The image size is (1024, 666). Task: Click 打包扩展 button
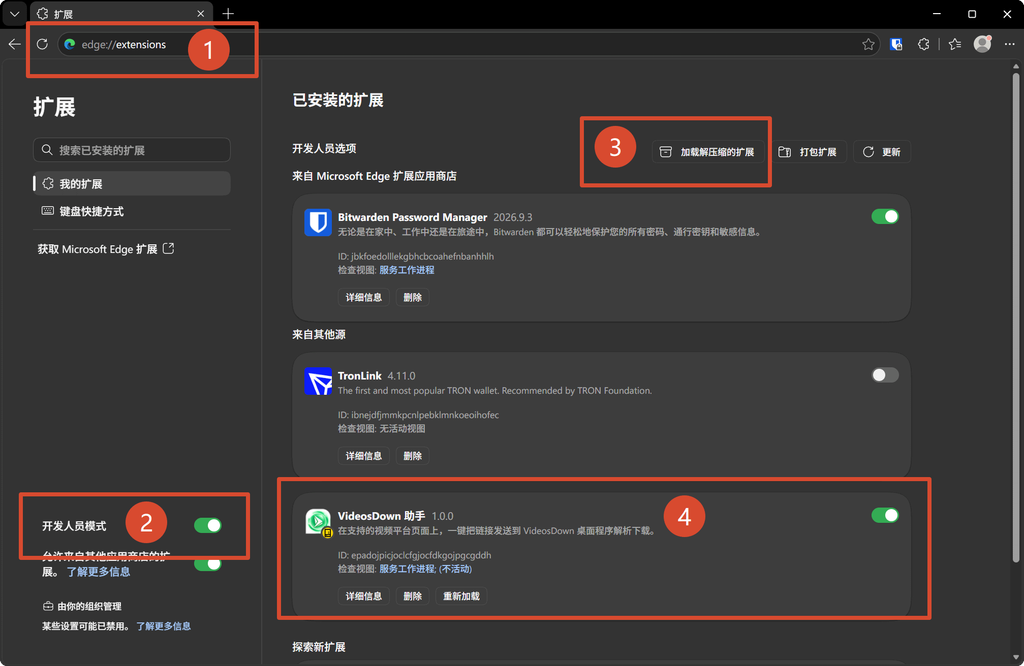(x=808, y=152)
